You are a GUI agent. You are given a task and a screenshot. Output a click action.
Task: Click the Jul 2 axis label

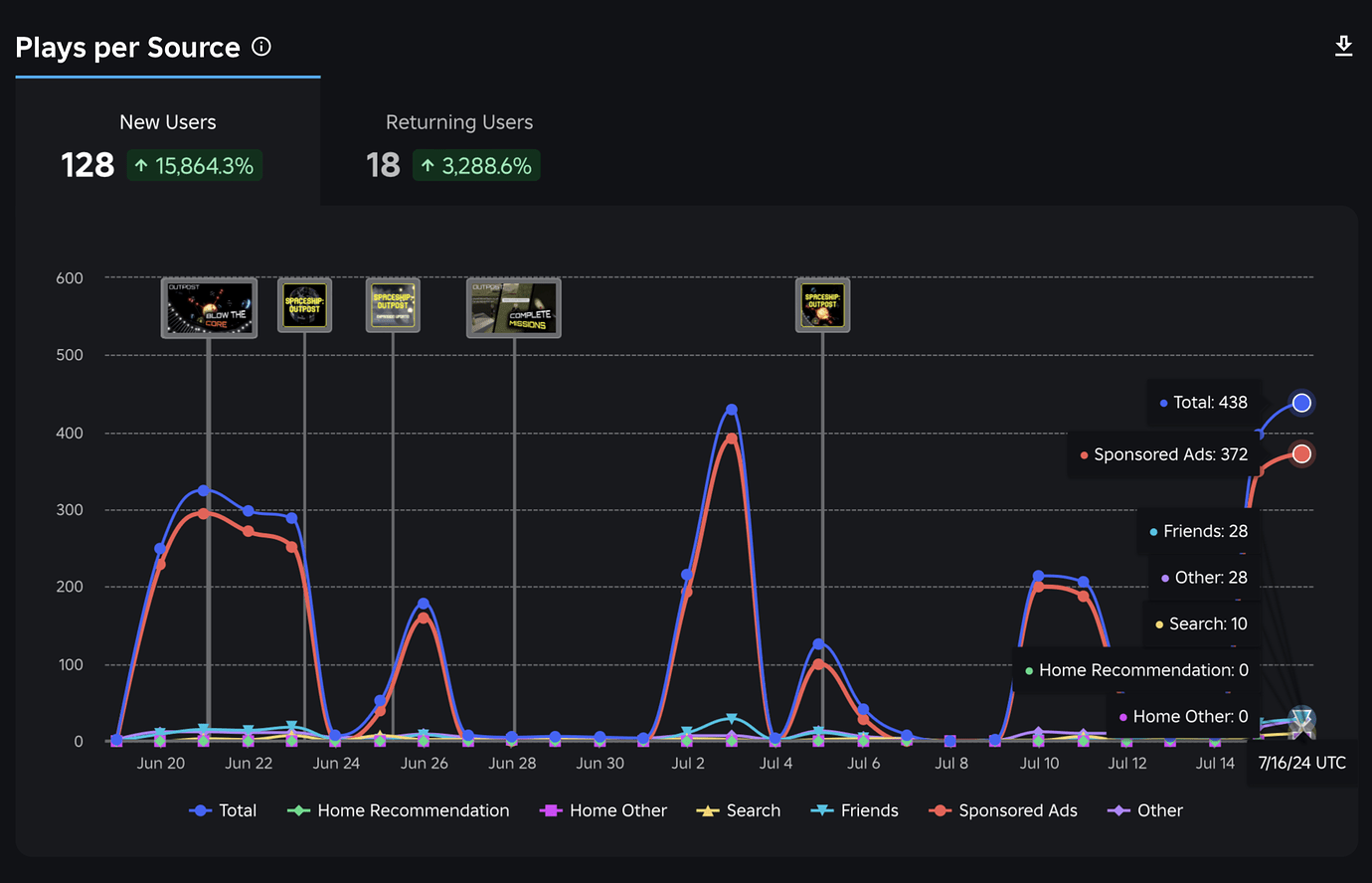(x=688, y=764)
